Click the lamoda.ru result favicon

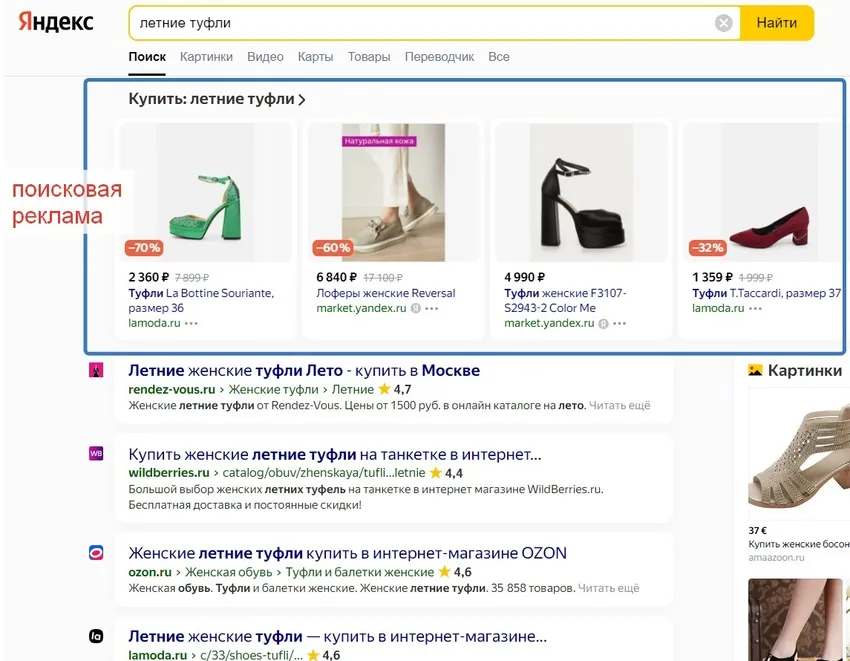(97, 638)
